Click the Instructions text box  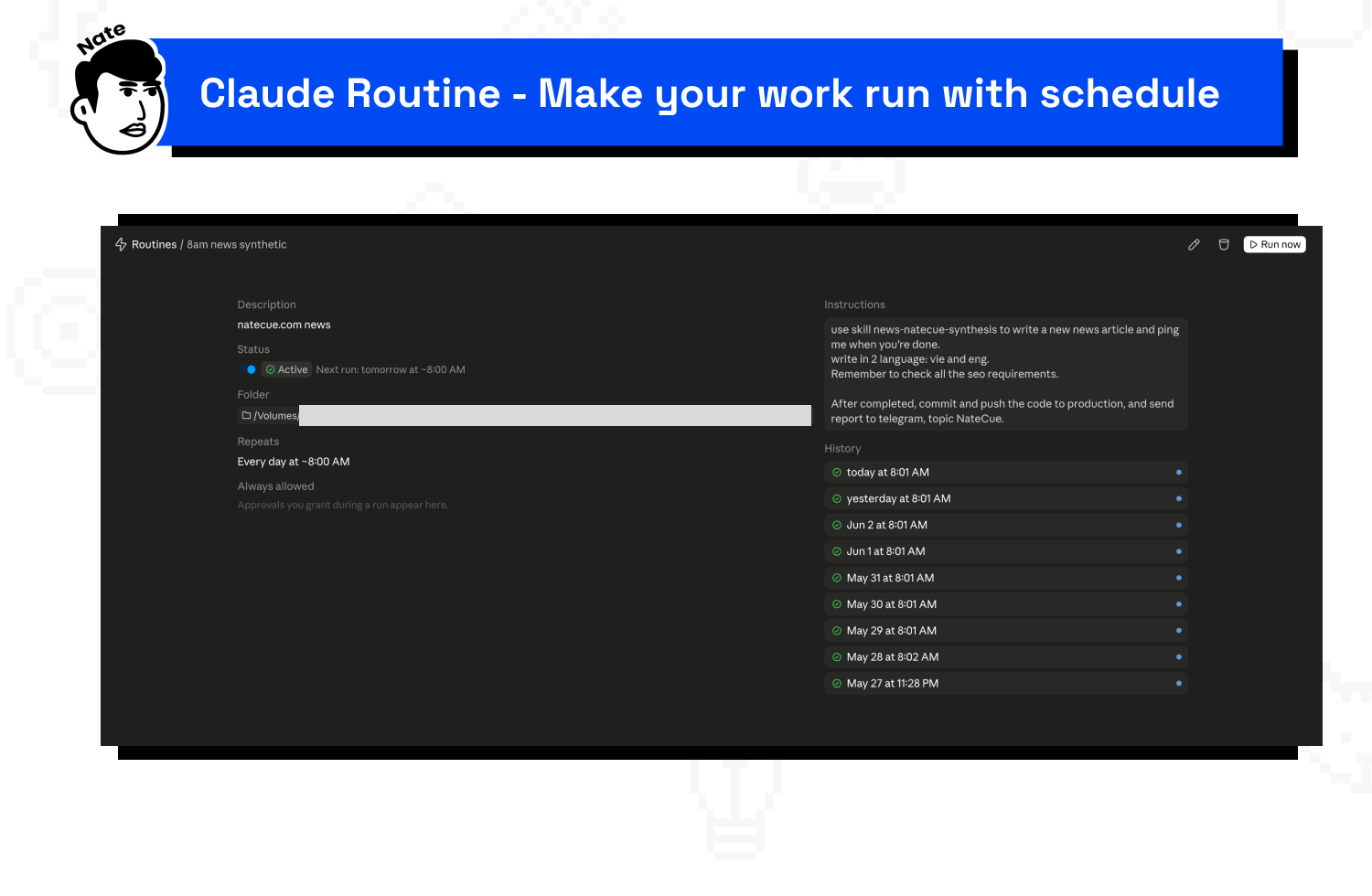(x=1006, y=374)
